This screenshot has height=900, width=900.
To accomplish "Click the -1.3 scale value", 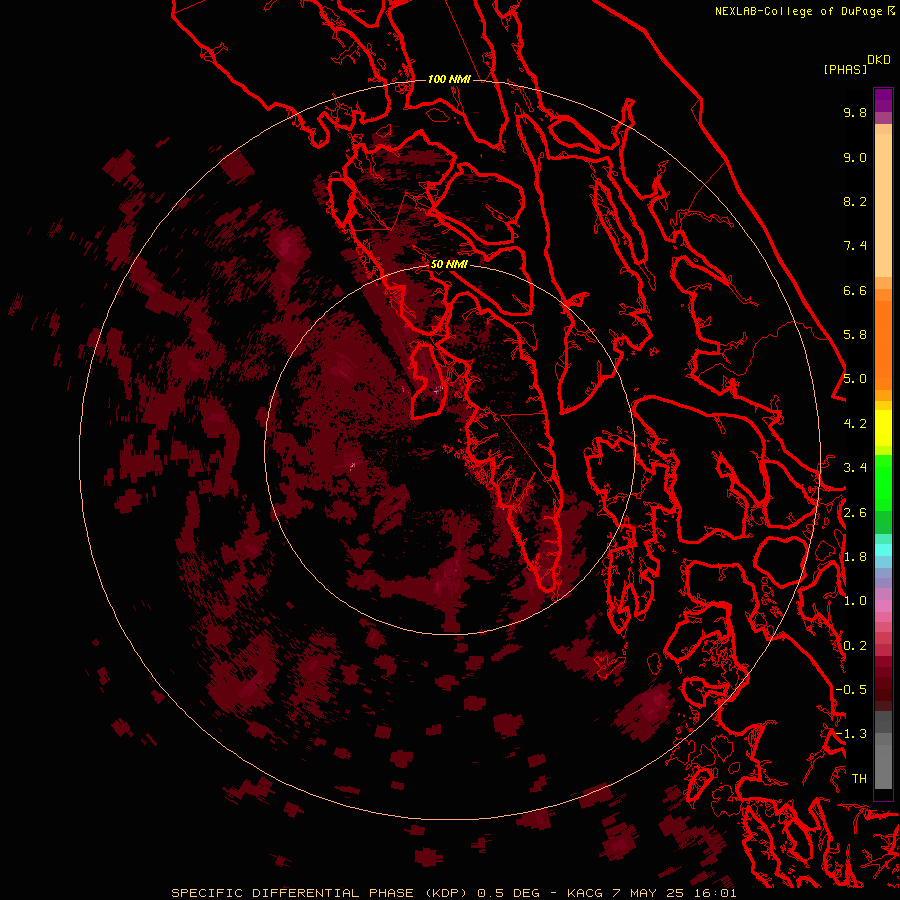I will pyautogui.click(x=851, y=734).
